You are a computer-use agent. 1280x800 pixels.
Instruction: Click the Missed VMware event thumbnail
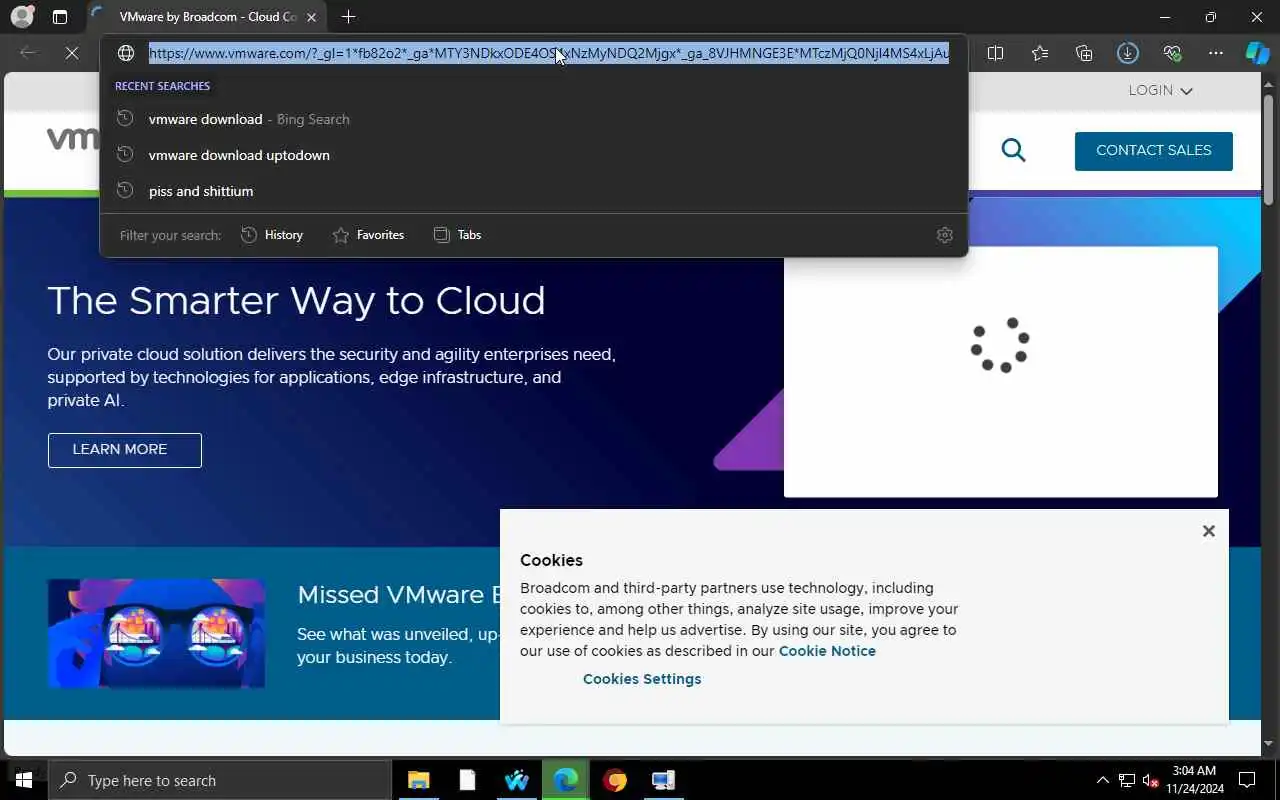pyautogui.click(x=156, y=633)
